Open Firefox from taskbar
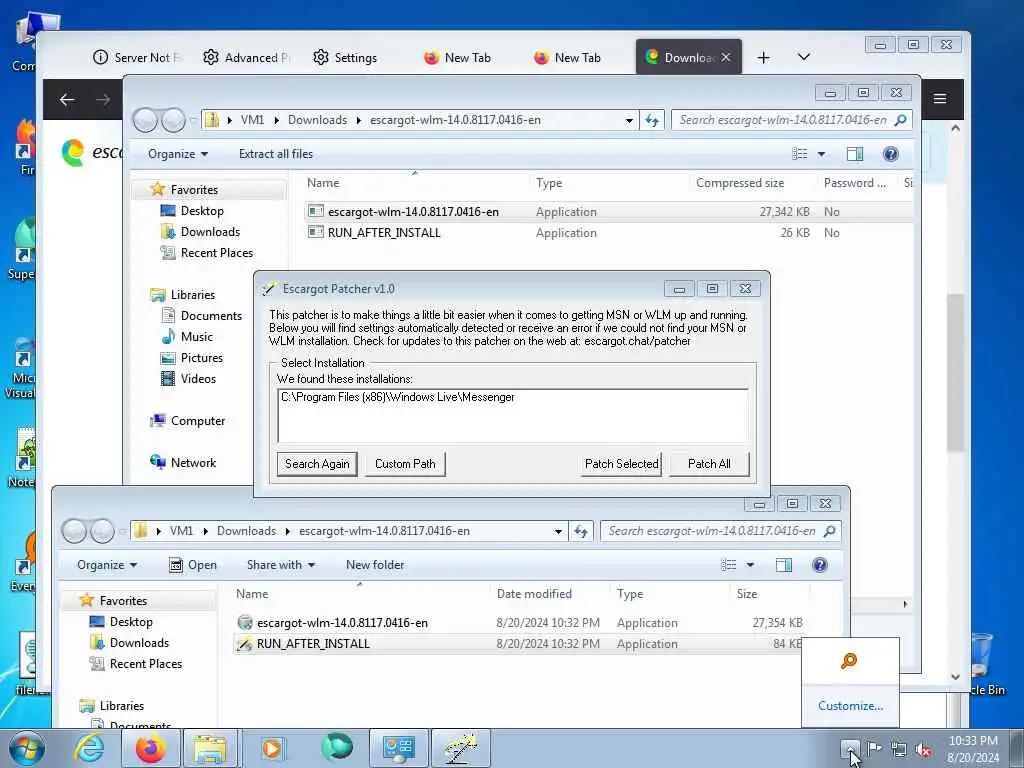This screenshot has height=768, width=1024. [150, 748]
